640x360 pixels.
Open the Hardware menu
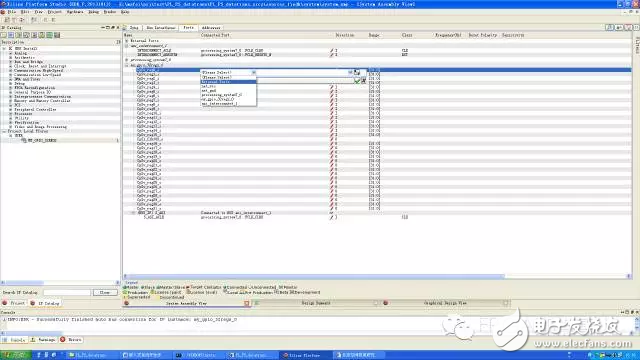[75, 12]
